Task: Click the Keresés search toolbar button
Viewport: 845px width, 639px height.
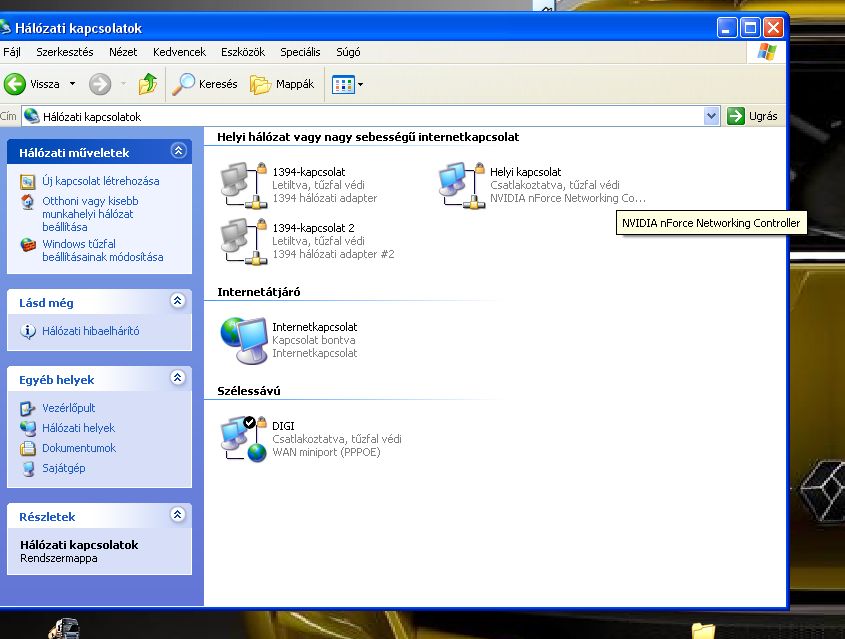Action: pos(206,85)
